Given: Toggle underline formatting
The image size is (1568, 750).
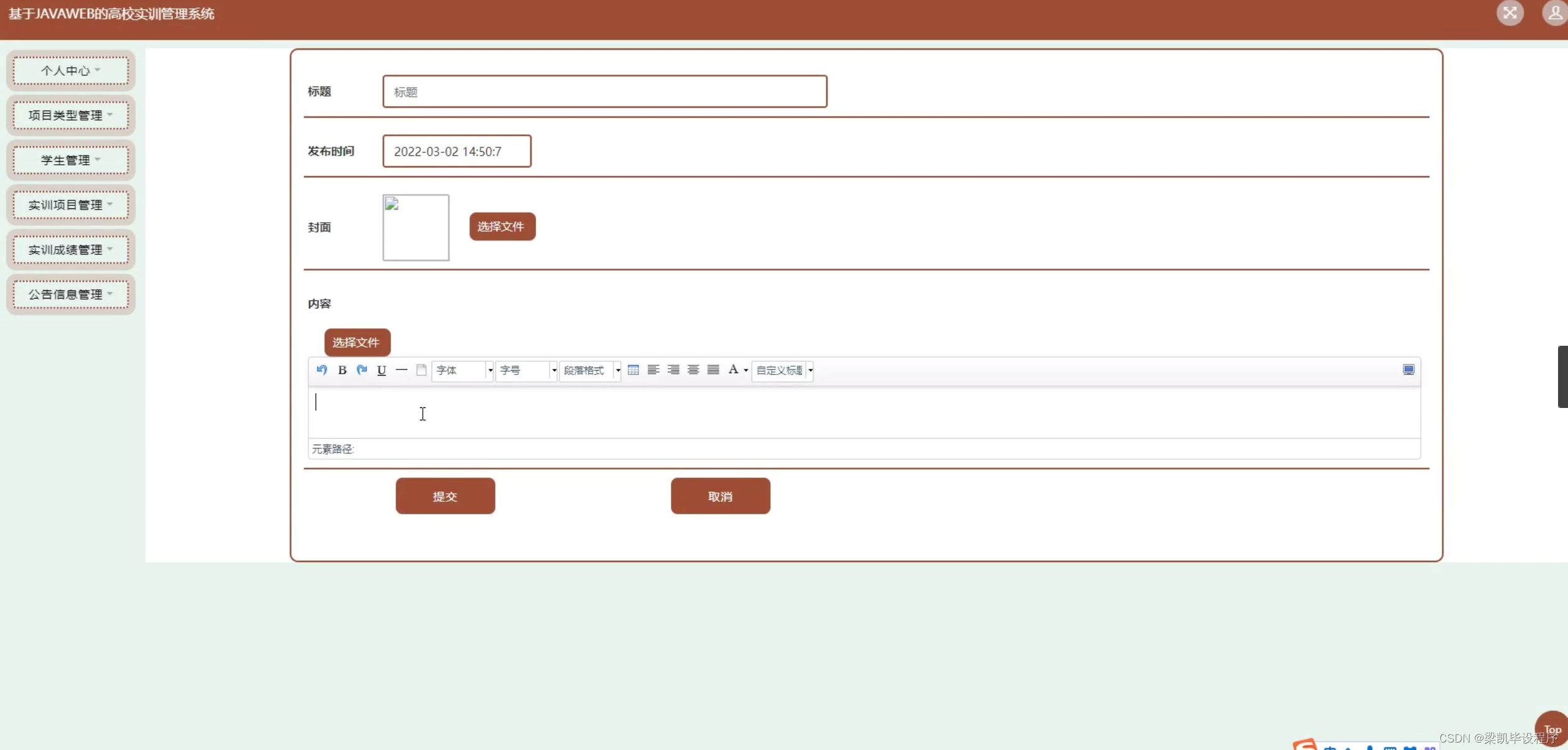Looking at the screenshot, I should 381,370.
